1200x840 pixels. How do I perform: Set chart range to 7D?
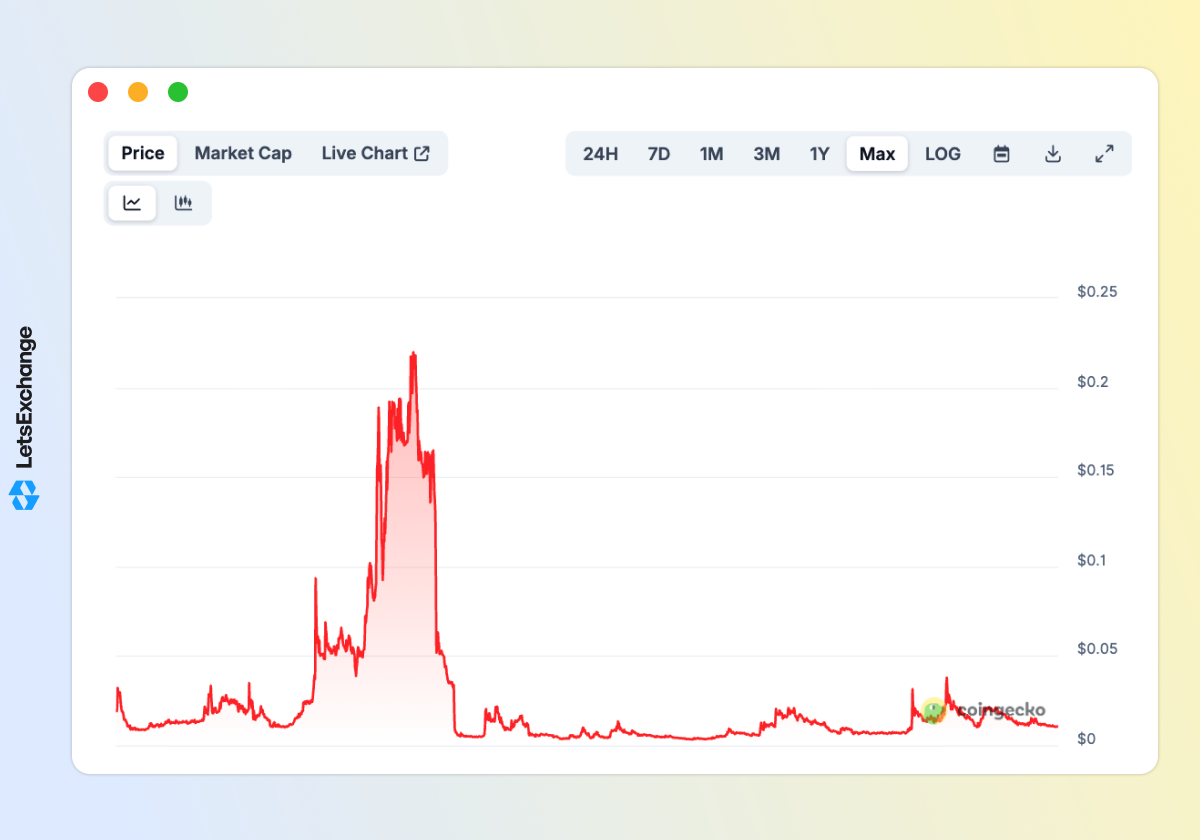(x=659, y=154)
